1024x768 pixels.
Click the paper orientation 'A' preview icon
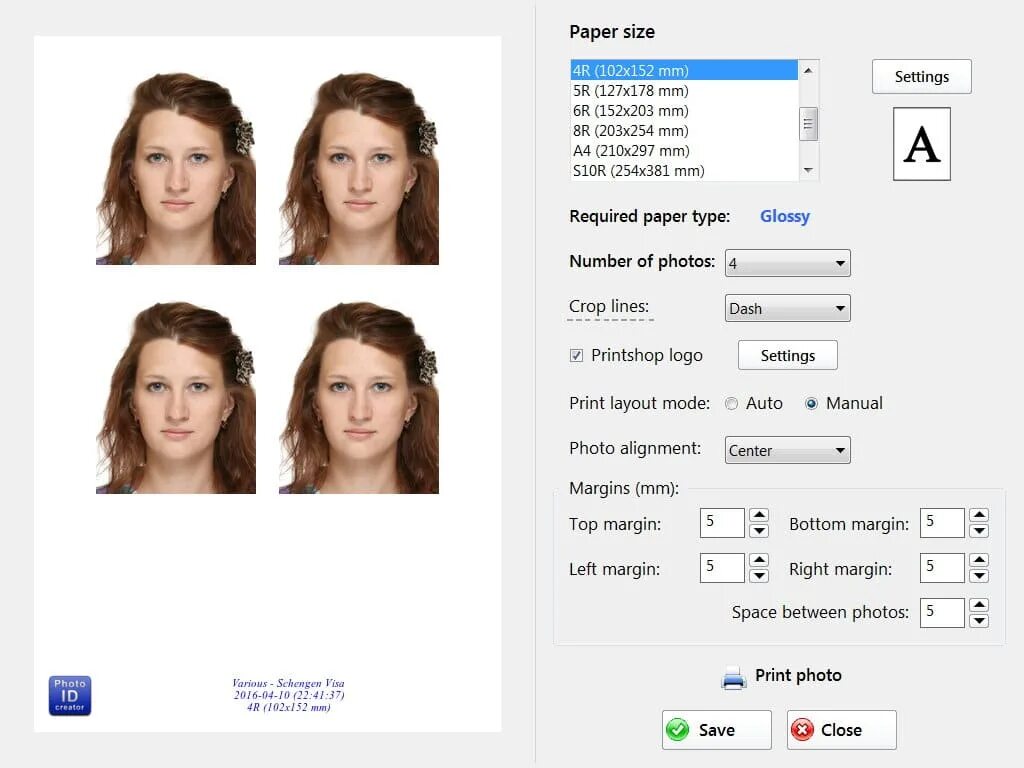pos(921,144)
